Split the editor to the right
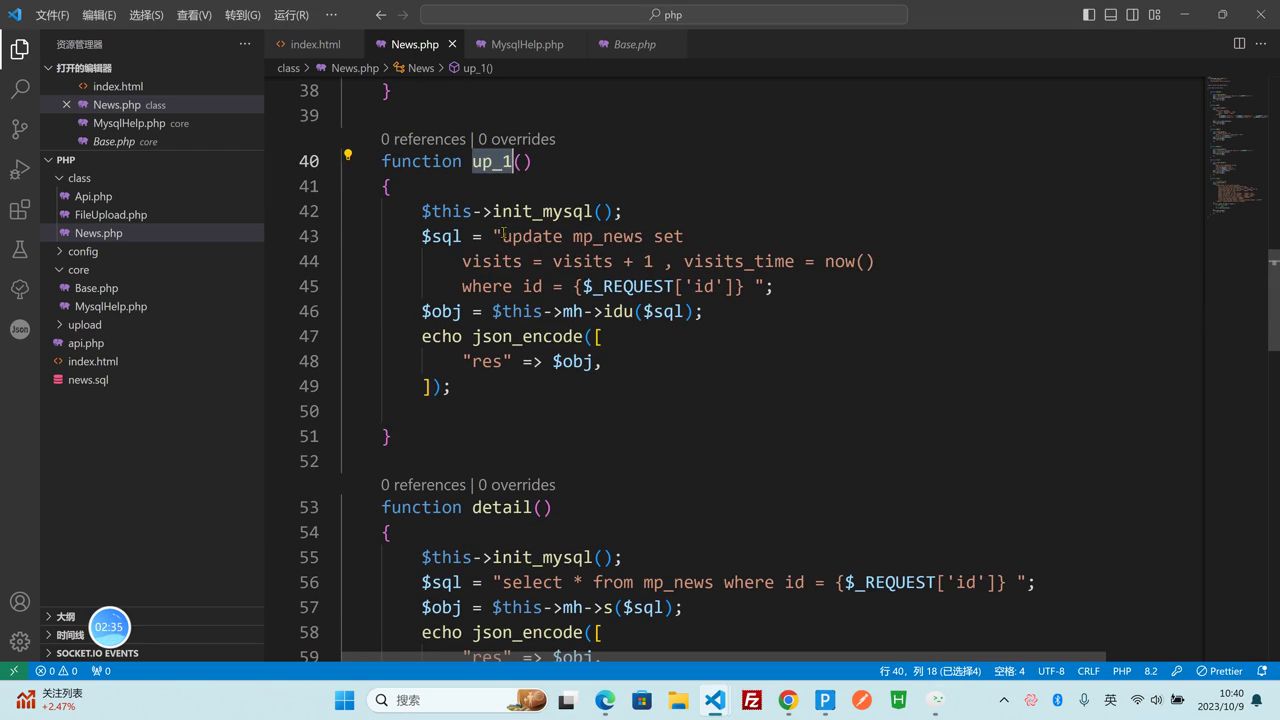The width and height of the screenshot is (1280, 720). [x=1239, y=44]
